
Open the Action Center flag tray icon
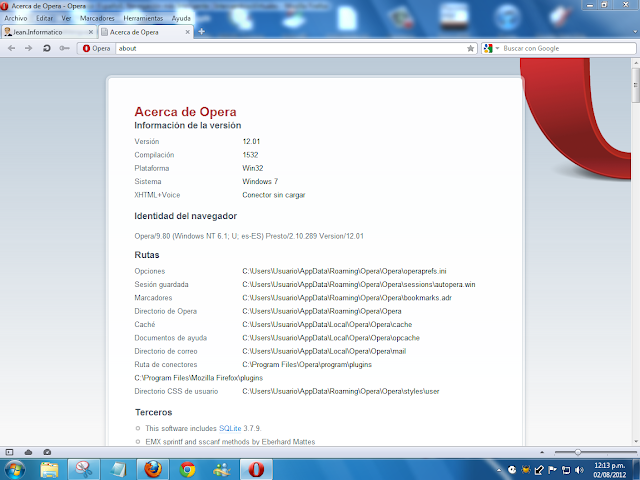(x=552, y=470)
